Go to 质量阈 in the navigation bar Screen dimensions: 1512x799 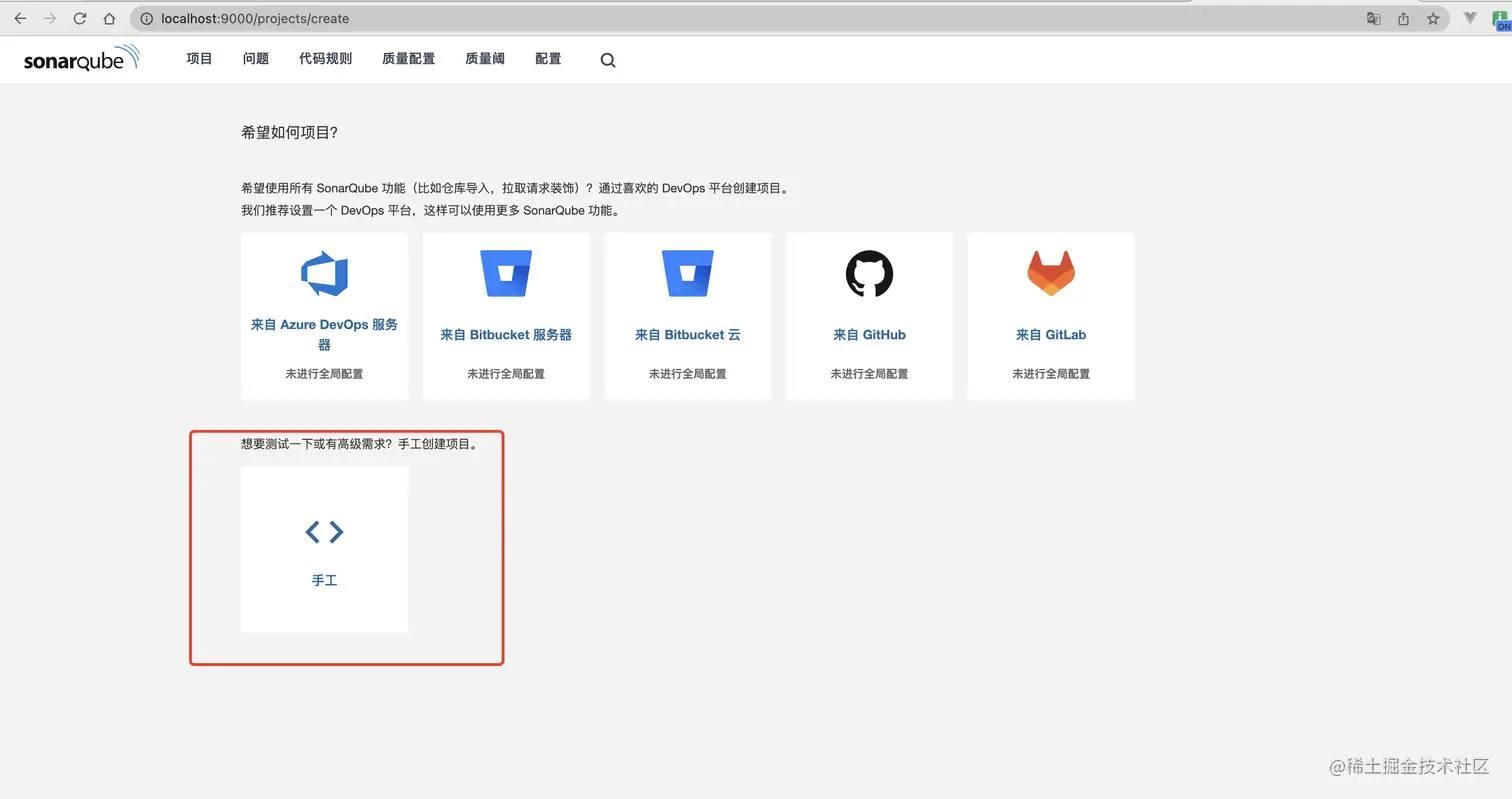(x=485, y=59)
